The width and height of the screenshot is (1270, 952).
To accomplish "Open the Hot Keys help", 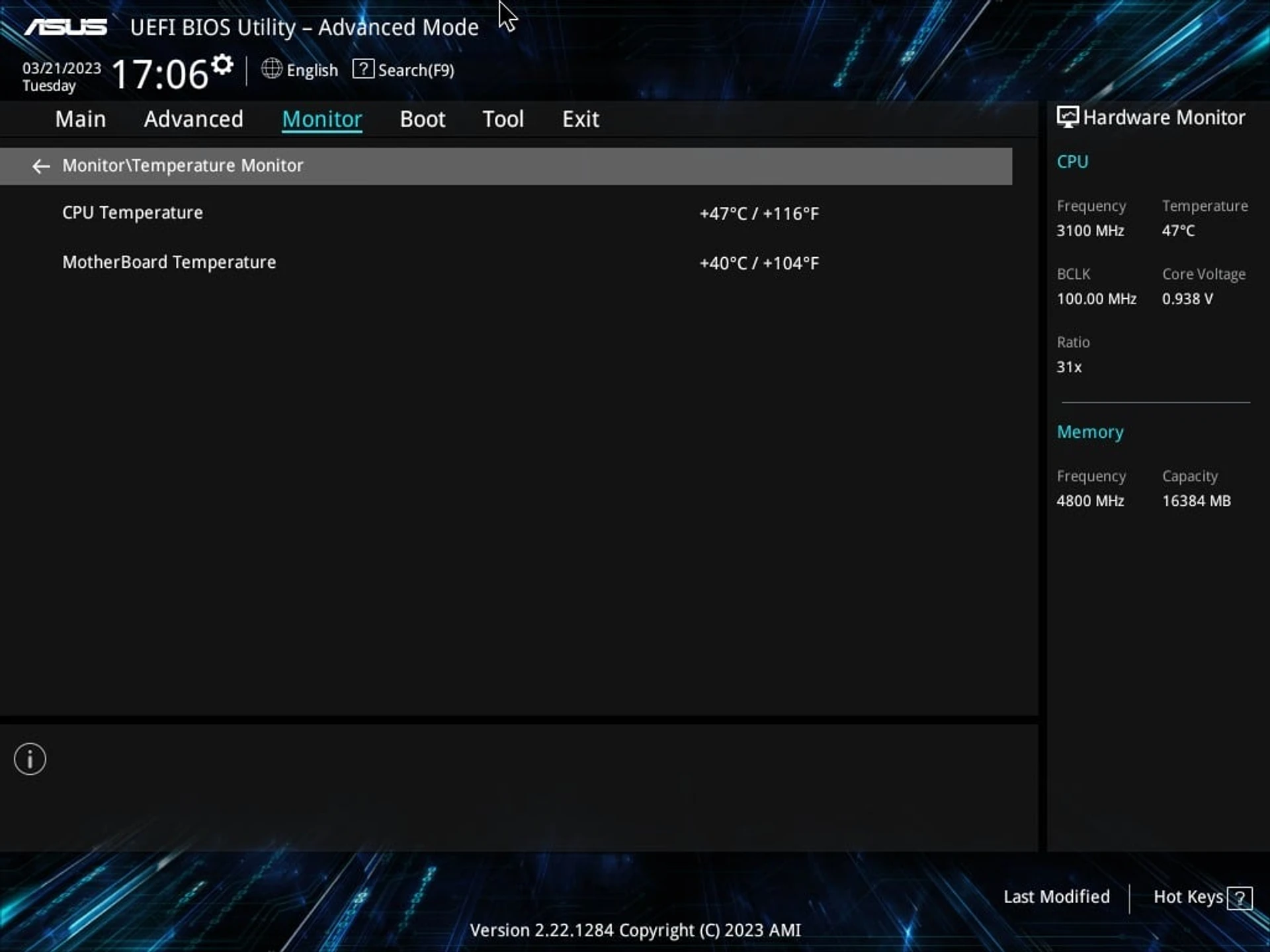I will (1188, 897).
